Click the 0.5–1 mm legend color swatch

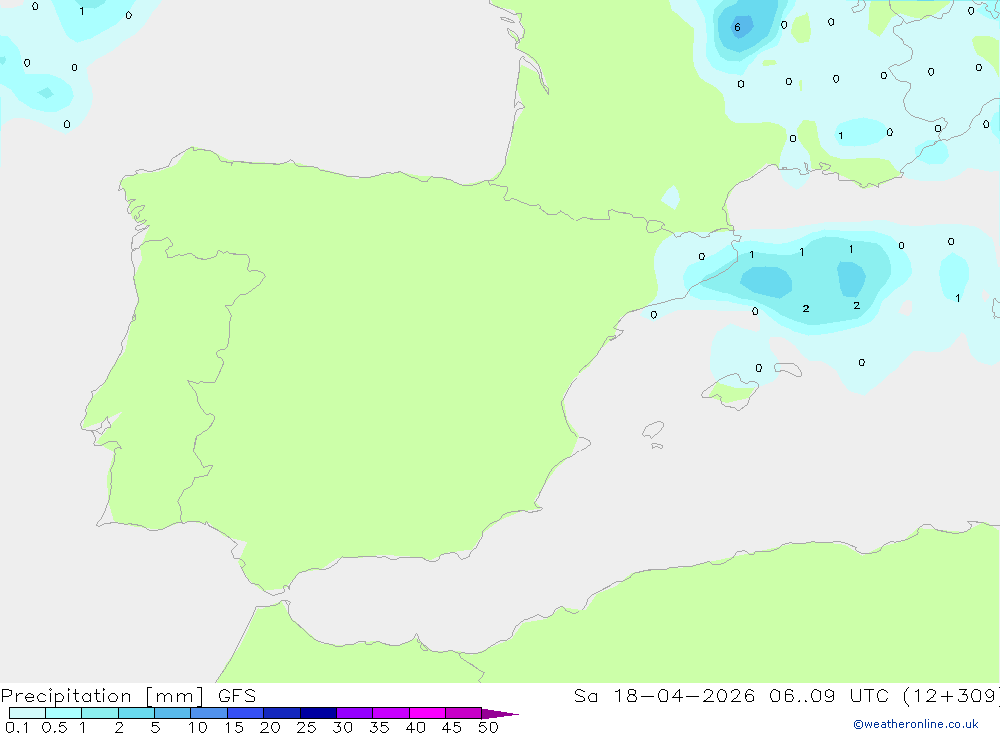pos(64,713)
